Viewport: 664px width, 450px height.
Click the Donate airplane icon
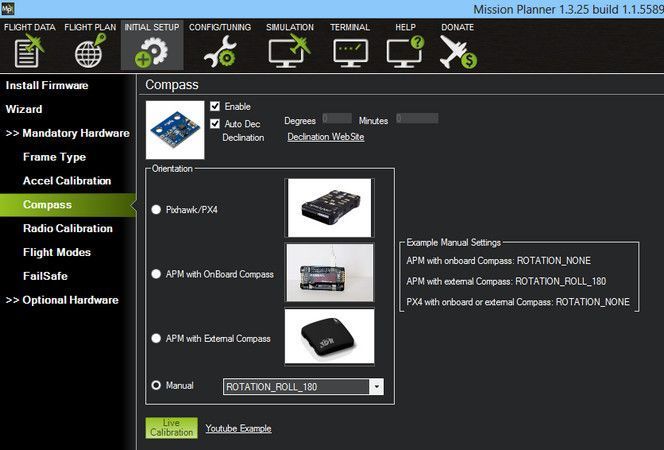click(458, 52)
